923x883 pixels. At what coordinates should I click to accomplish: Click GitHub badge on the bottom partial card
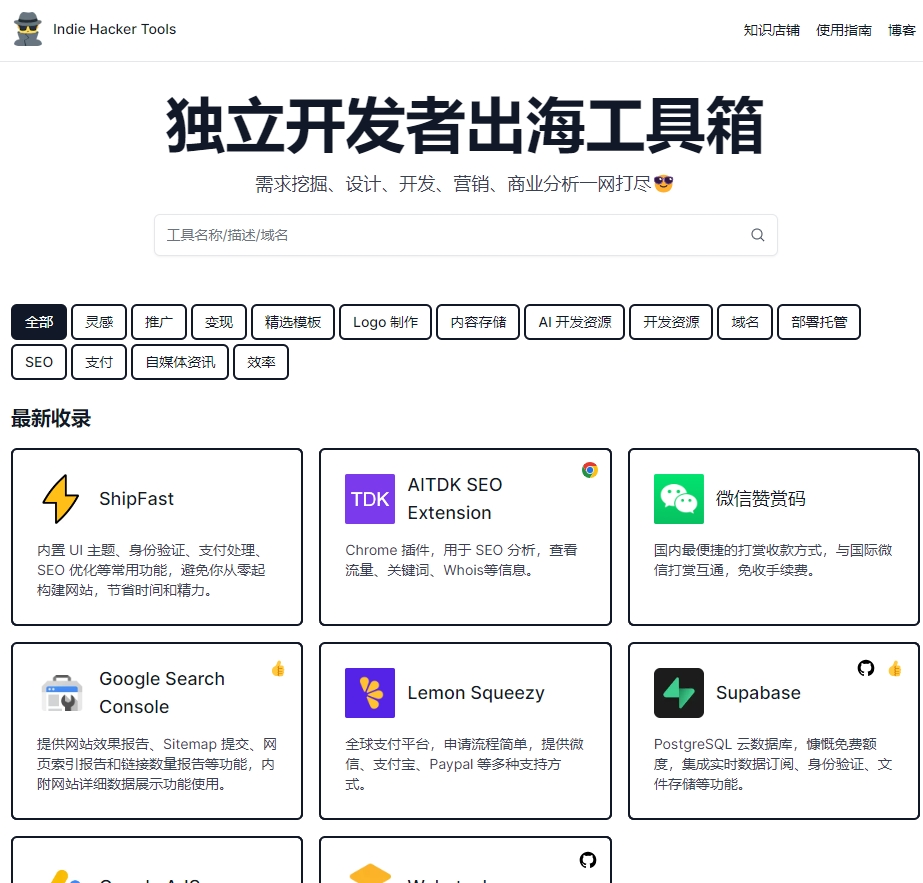coord(587,860)
